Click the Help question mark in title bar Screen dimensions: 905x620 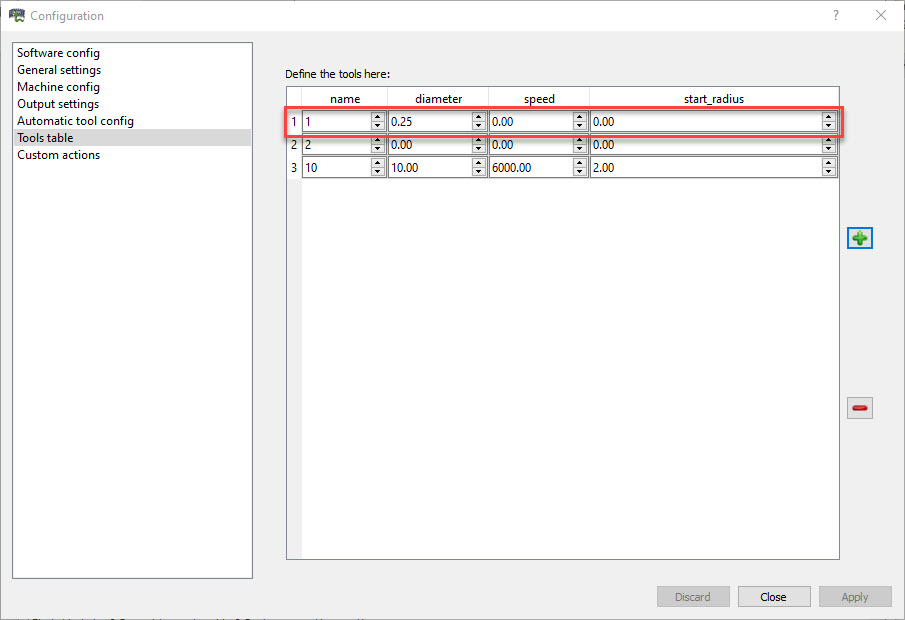tap(835, 15)
